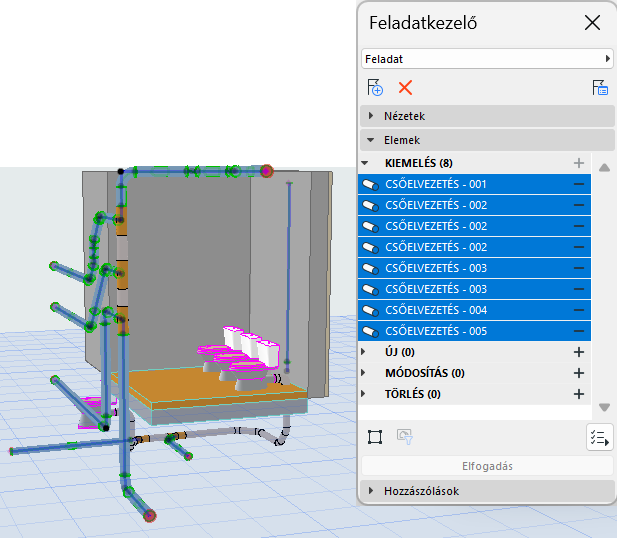Add elements to MÓDOSÍTÁS (0) with plus
The image size is (617, 538).
(578, 373)
